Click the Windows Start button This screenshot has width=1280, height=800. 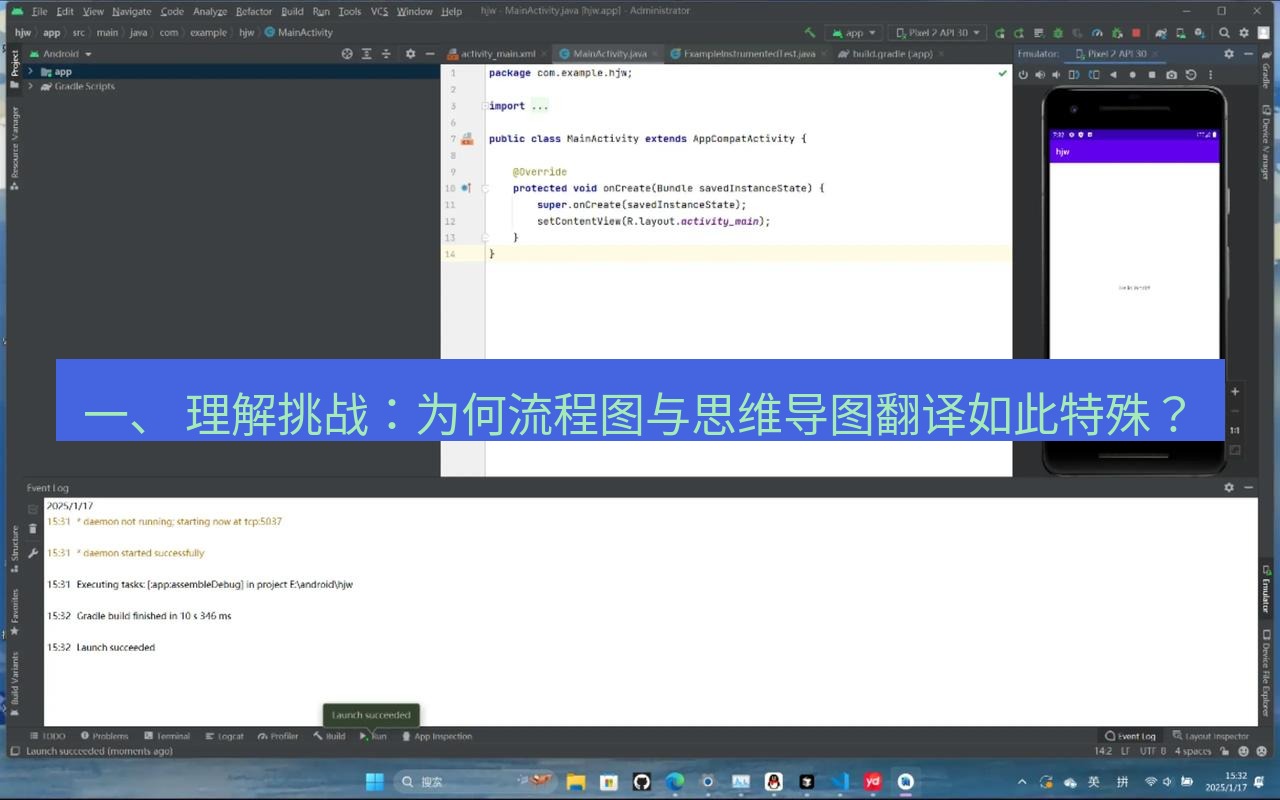374,781
